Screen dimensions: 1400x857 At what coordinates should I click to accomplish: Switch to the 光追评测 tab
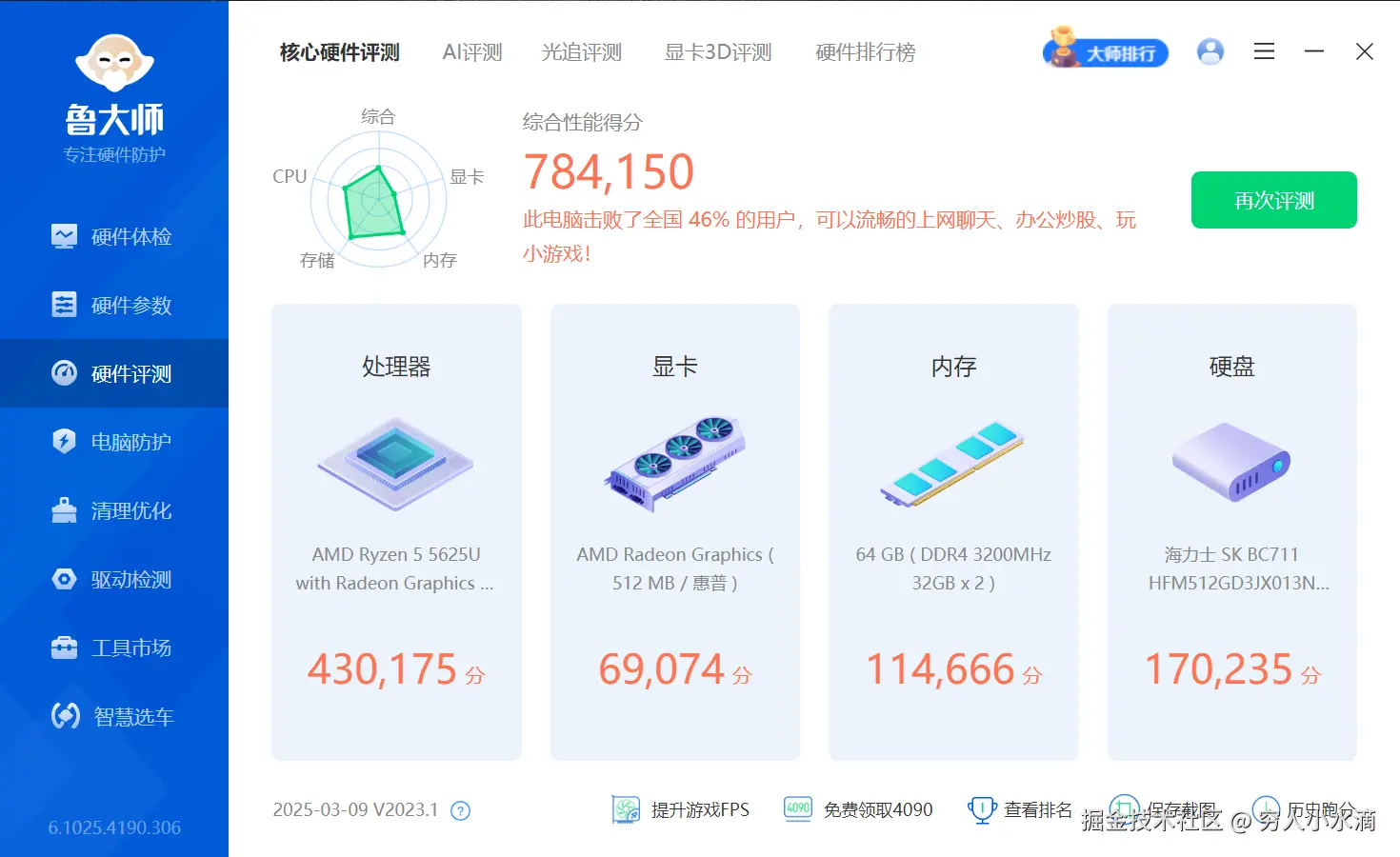581,52
